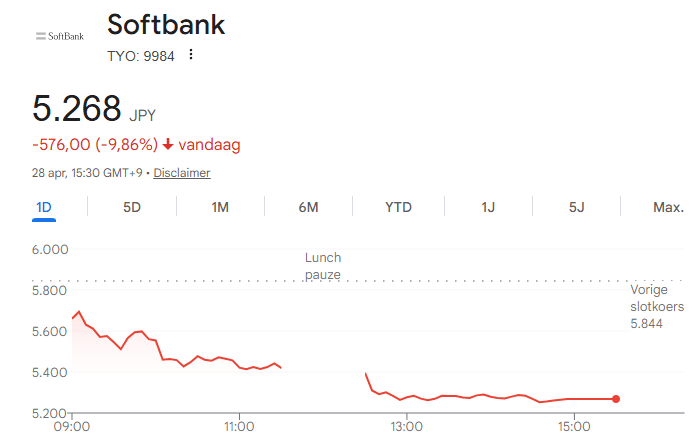Open the Disclaimer link
Screen dimensions: 694x448
181,173
